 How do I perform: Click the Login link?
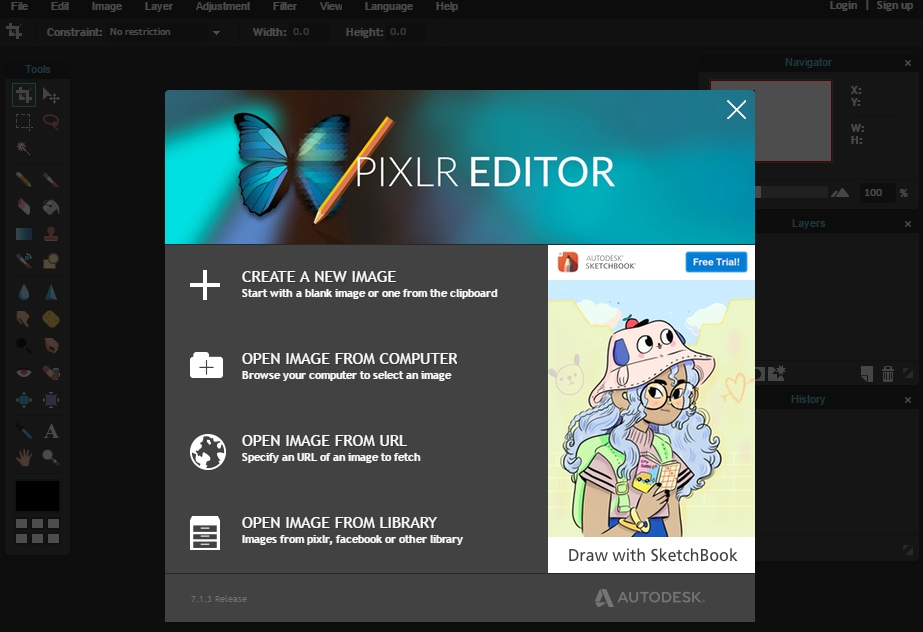tap(843, 5)
